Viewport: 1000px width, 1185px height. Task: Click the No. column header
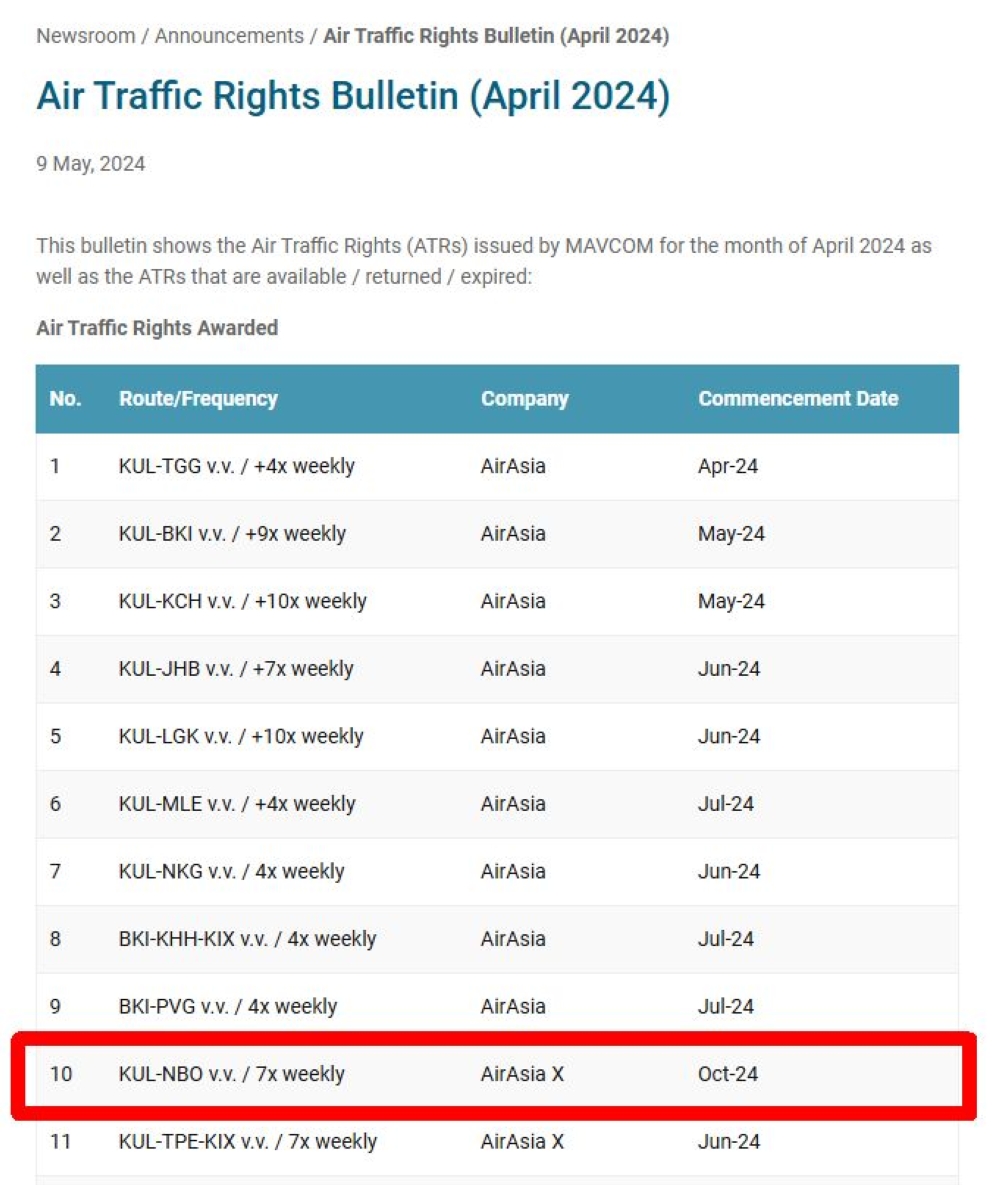[65, 398]
